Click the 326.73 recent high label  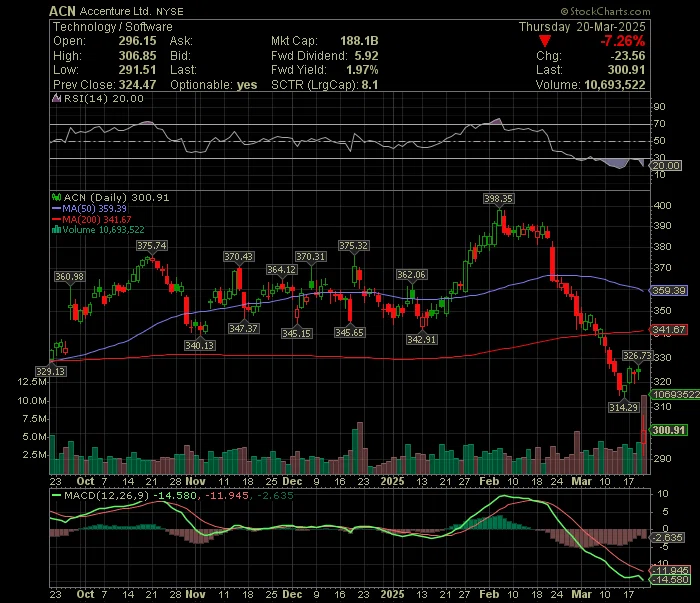coord(637,356)
